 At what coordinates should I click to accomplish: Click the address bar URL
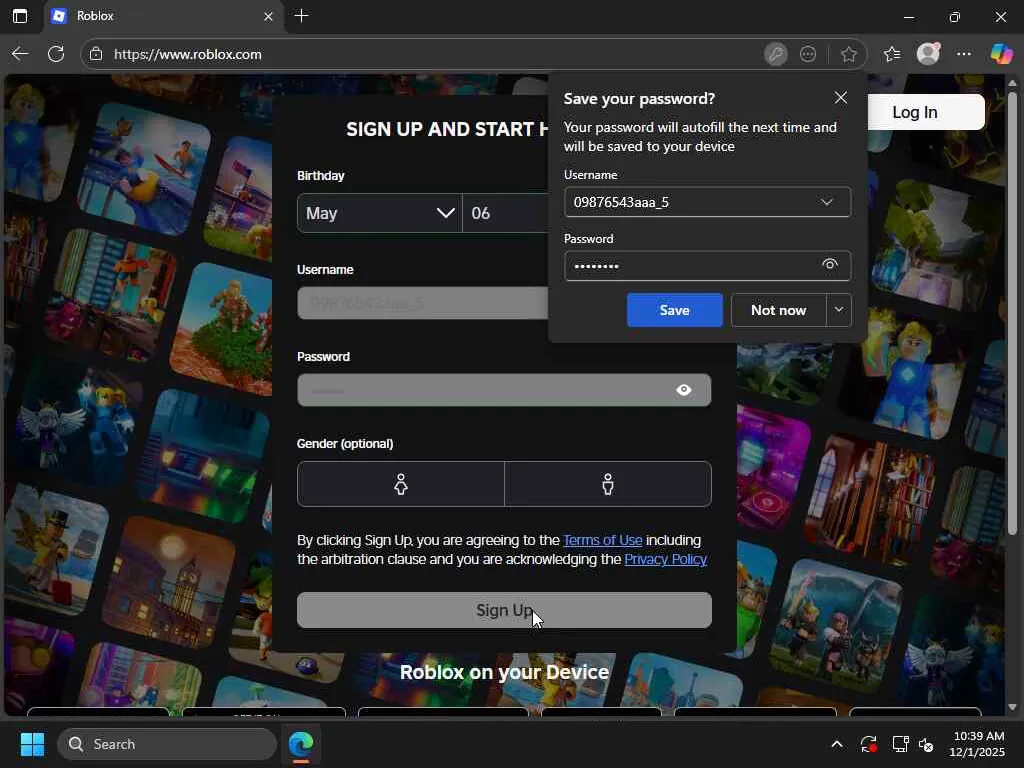click(x=187, y=54)
